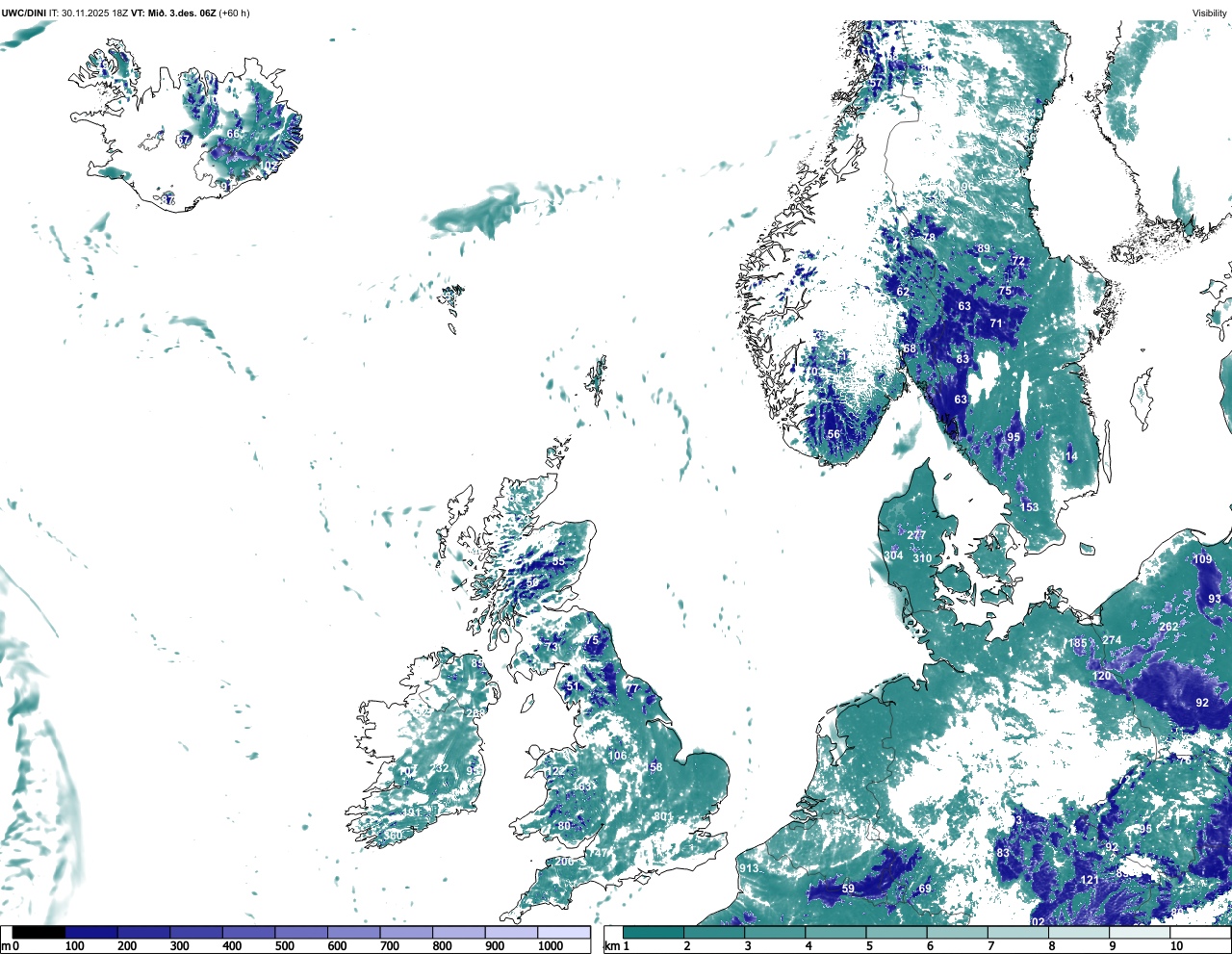Screen dimensions: 1232x954
Task: Click the '(+60 h)' forecast offset text
Action: (x=235, y=13)
